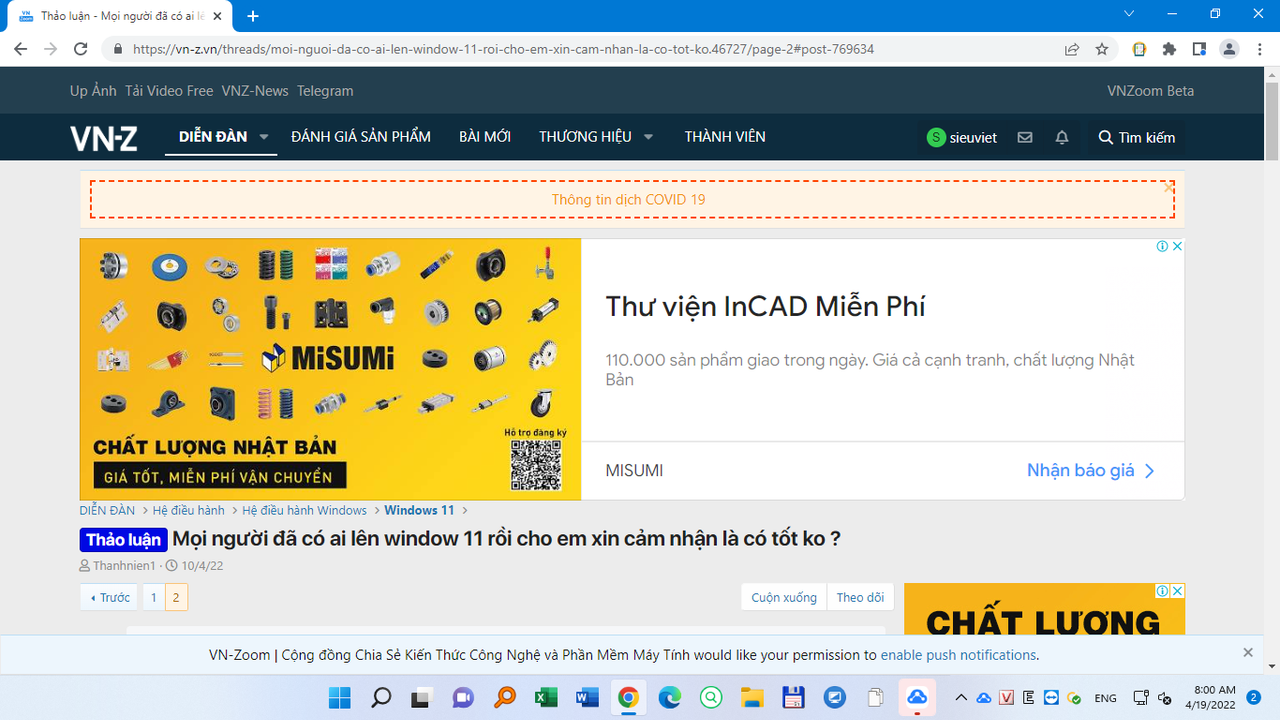Open the taskbar Search magnifier
The height and width of the screenshot is (720, 1280).
(381, 697)
